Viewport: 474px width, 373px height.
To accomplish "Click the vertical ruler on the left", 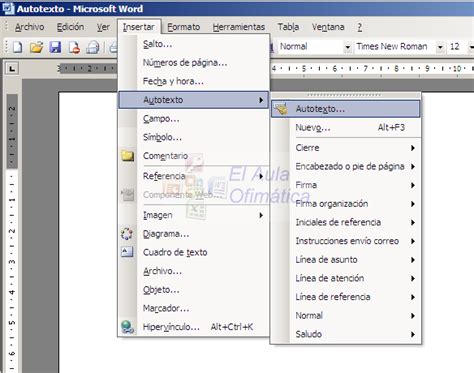I will [12, 233].
